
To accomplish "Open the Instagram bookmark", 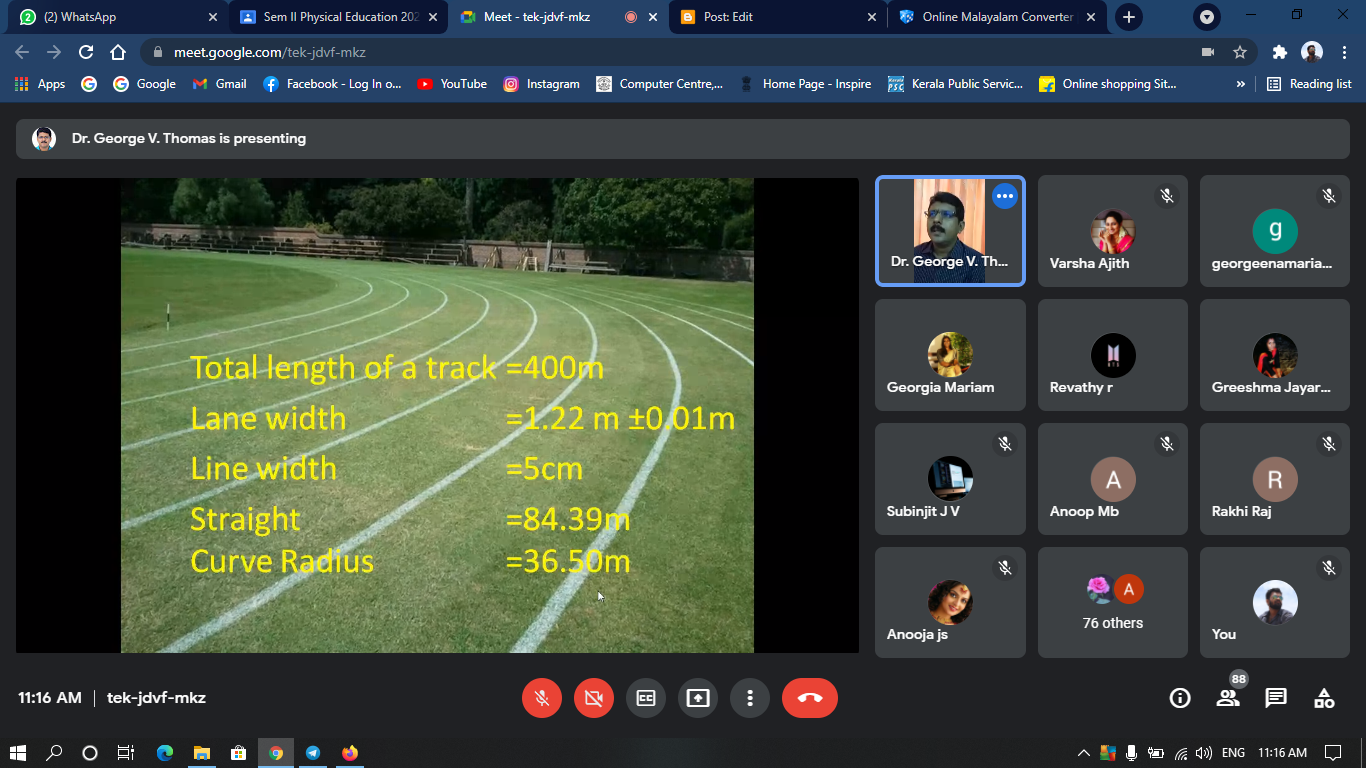I will click(541, 84).
